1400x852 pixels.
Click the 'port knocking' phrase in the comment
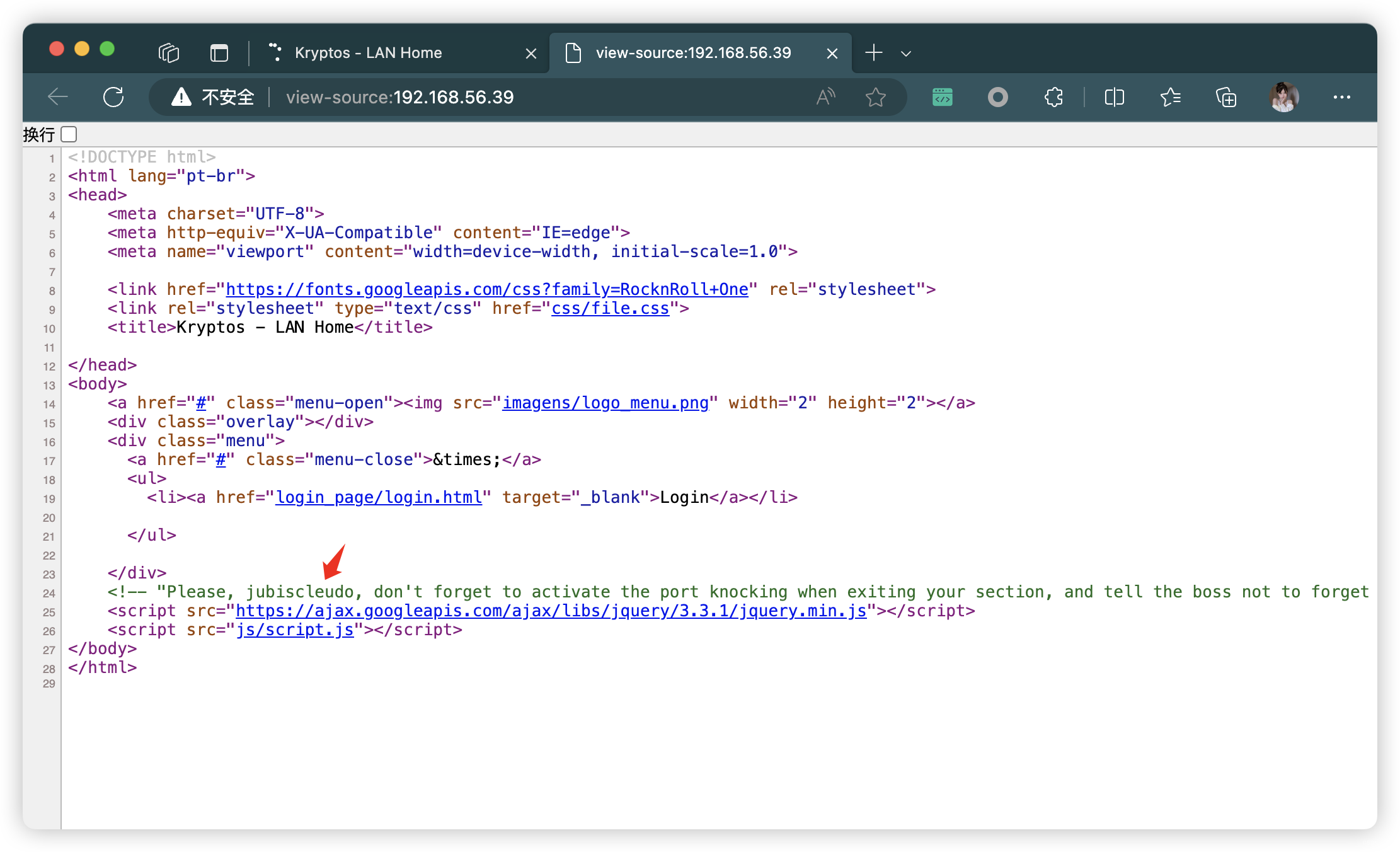click(x=724, y=592)
